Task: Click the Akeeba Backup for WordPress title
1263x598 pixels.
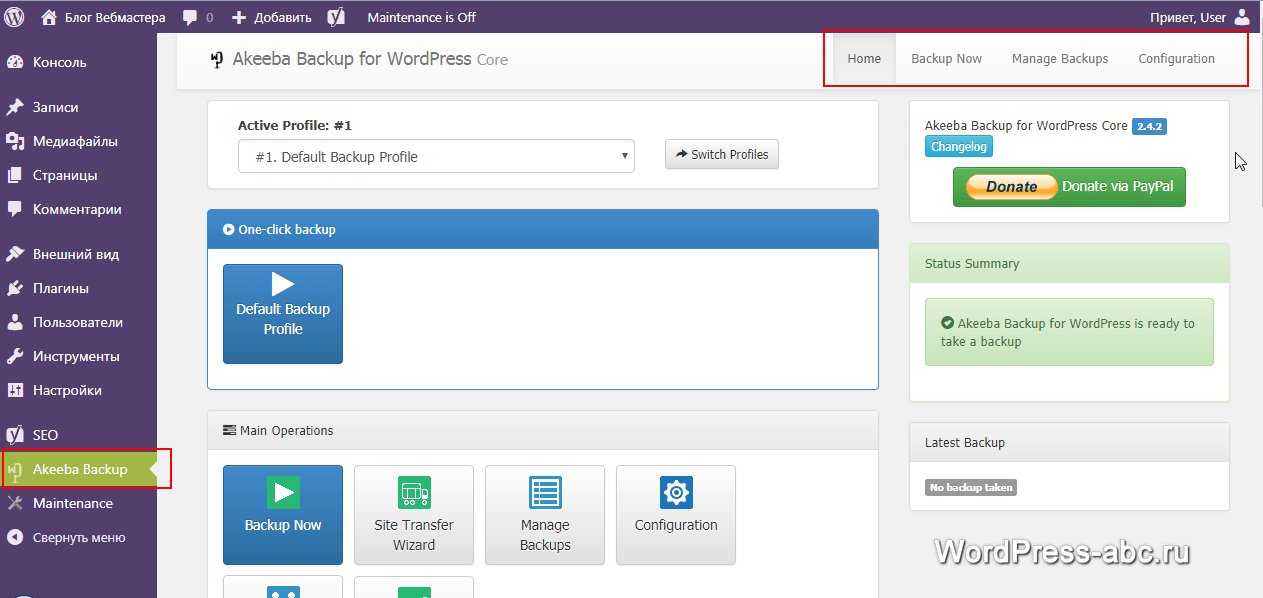Action: point(352,59)
